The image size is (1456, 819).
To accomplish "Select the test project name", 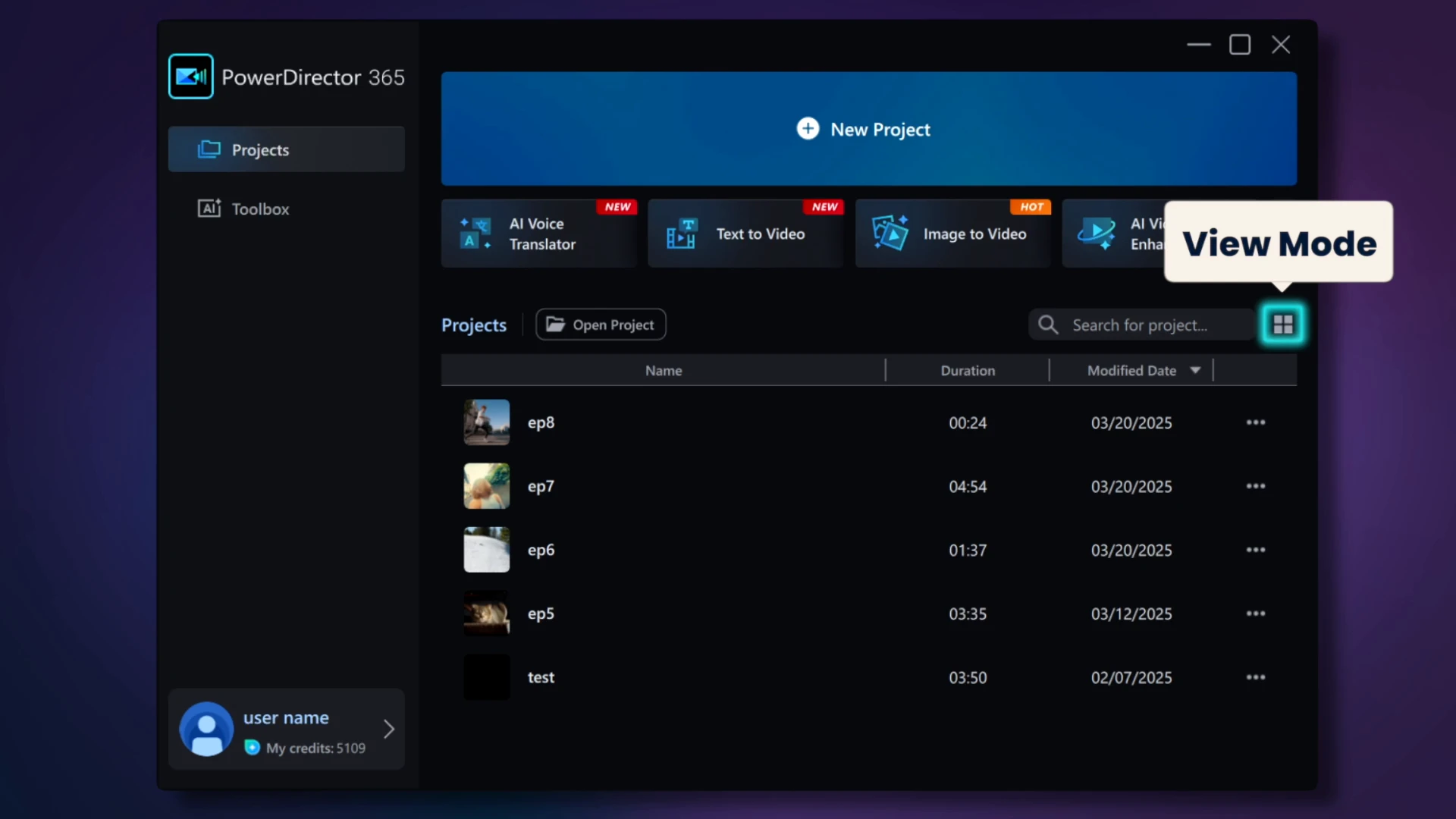I will 541,677.
